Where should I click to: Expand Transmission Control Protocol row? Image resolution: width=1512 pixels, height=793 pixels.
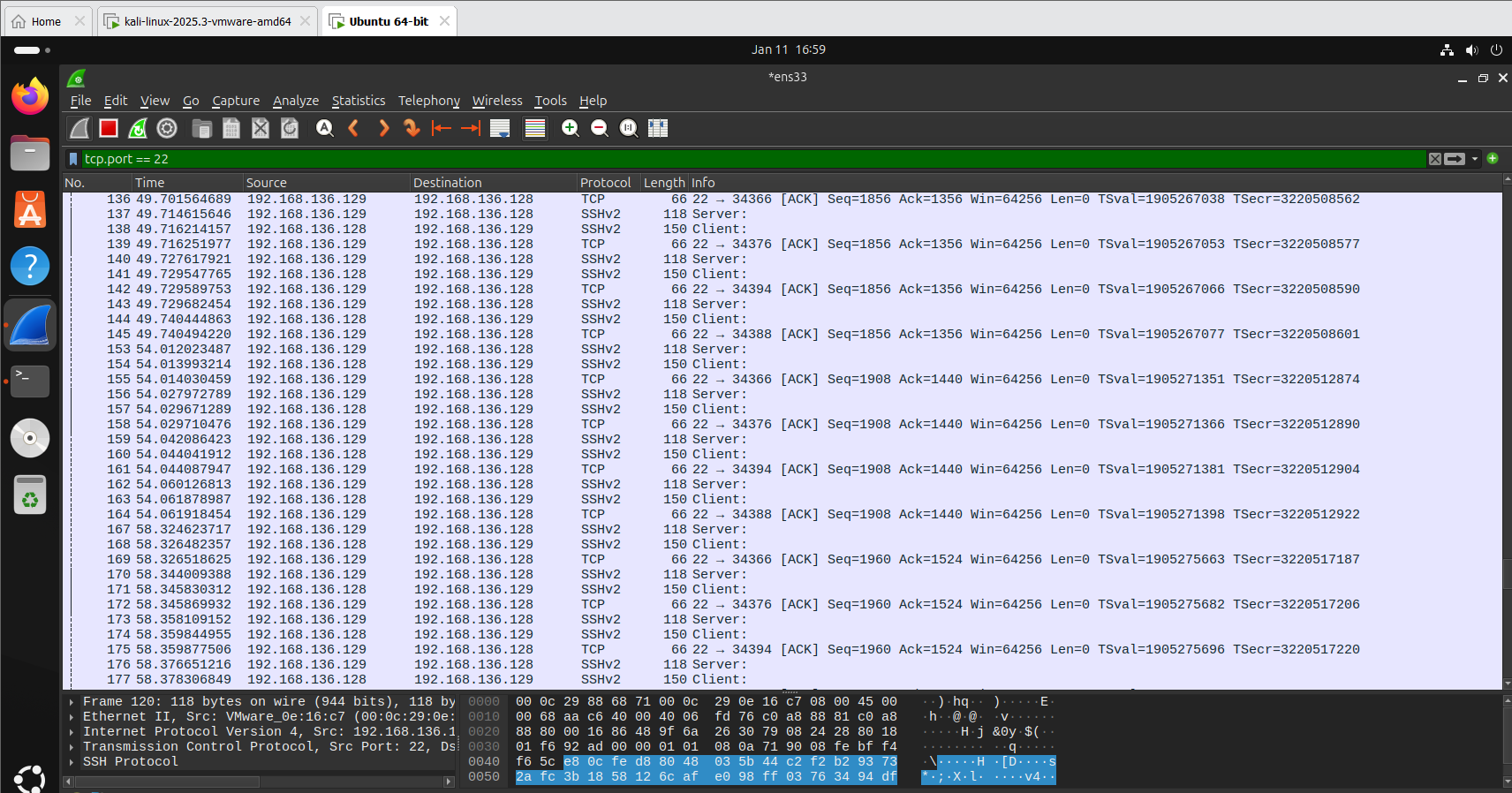coord(71,747)
